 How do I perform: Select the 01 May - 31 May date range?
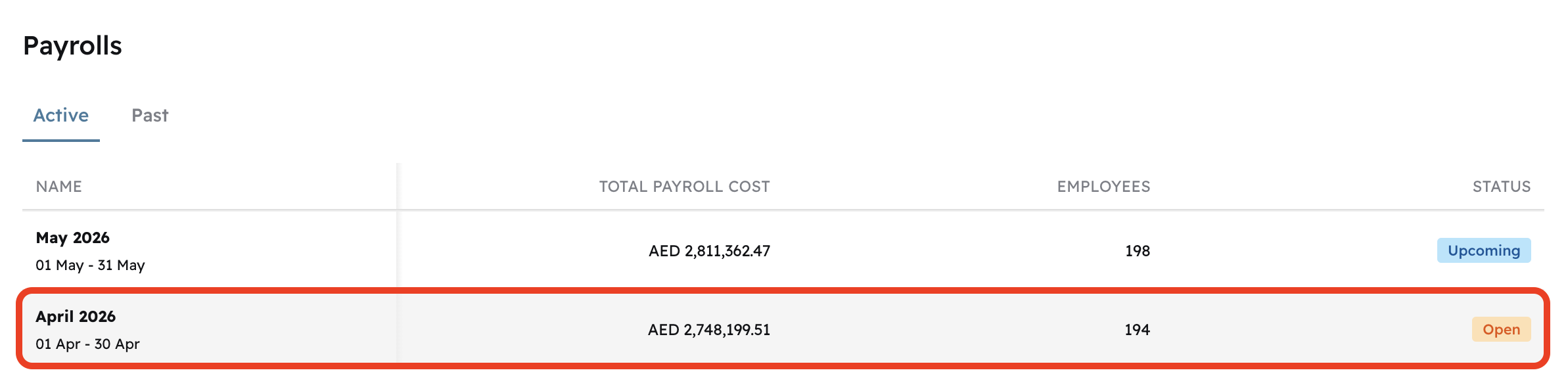[90, 265]
